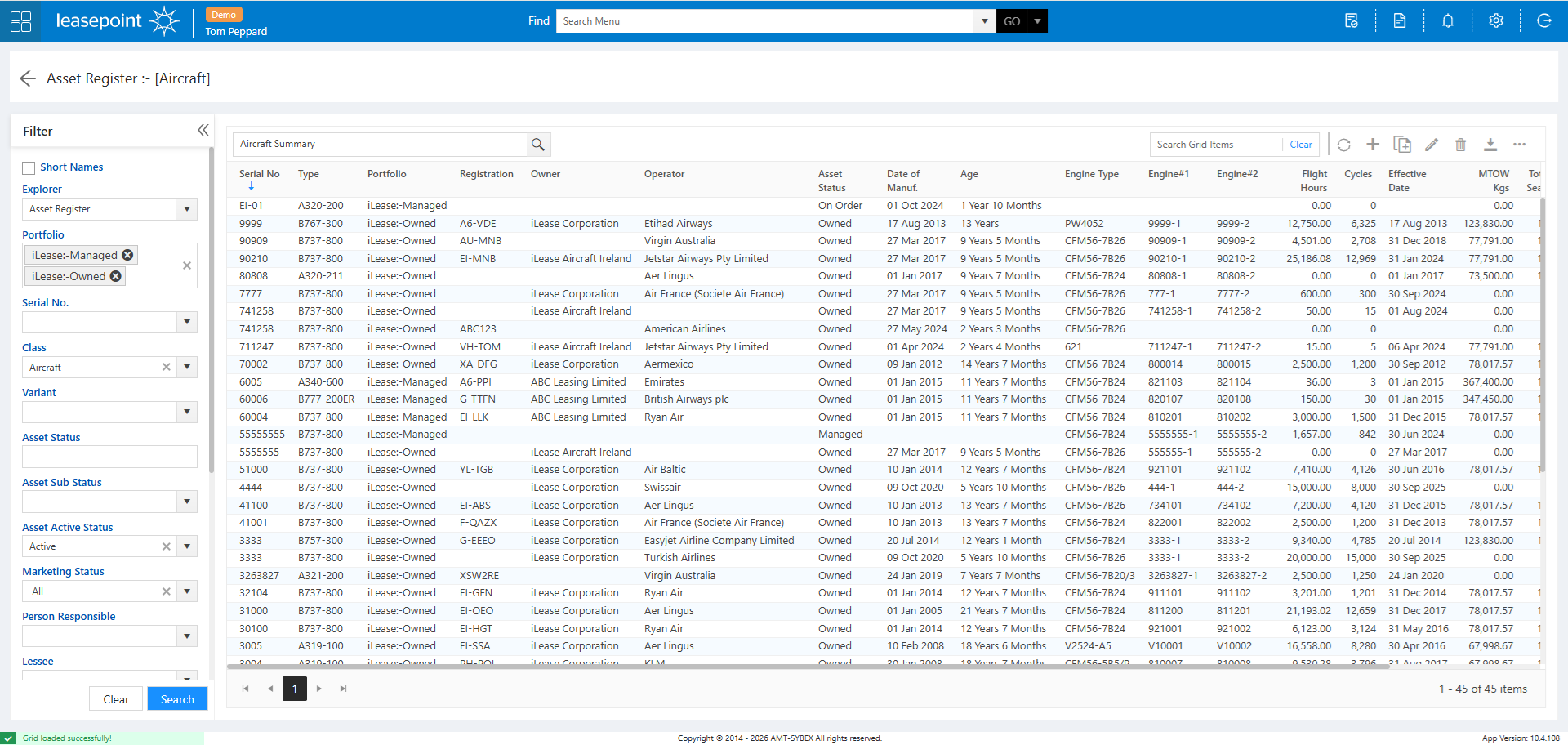Clear the Class Aircraft value
Image resolution: width=1568 pixels, height=745 pixels.
[167, 368]
